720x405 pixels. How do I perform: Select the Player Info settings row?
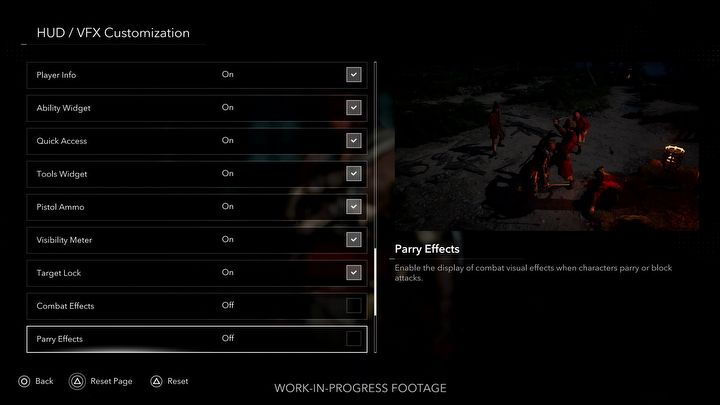click(197, 75)
